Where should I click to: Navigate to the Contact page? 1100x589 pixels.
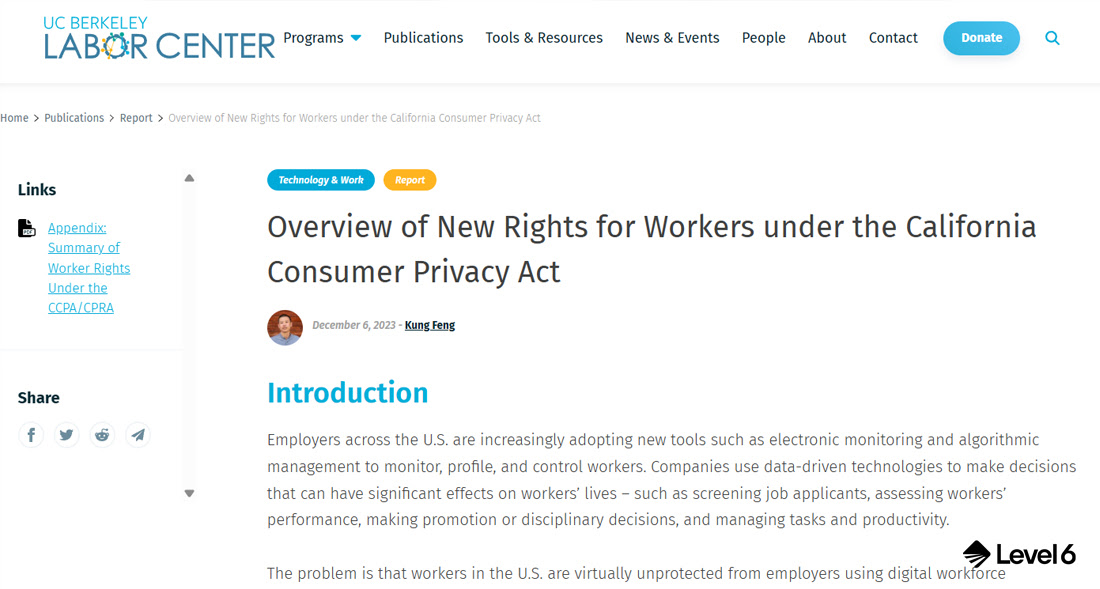click(x=893, y=37)
